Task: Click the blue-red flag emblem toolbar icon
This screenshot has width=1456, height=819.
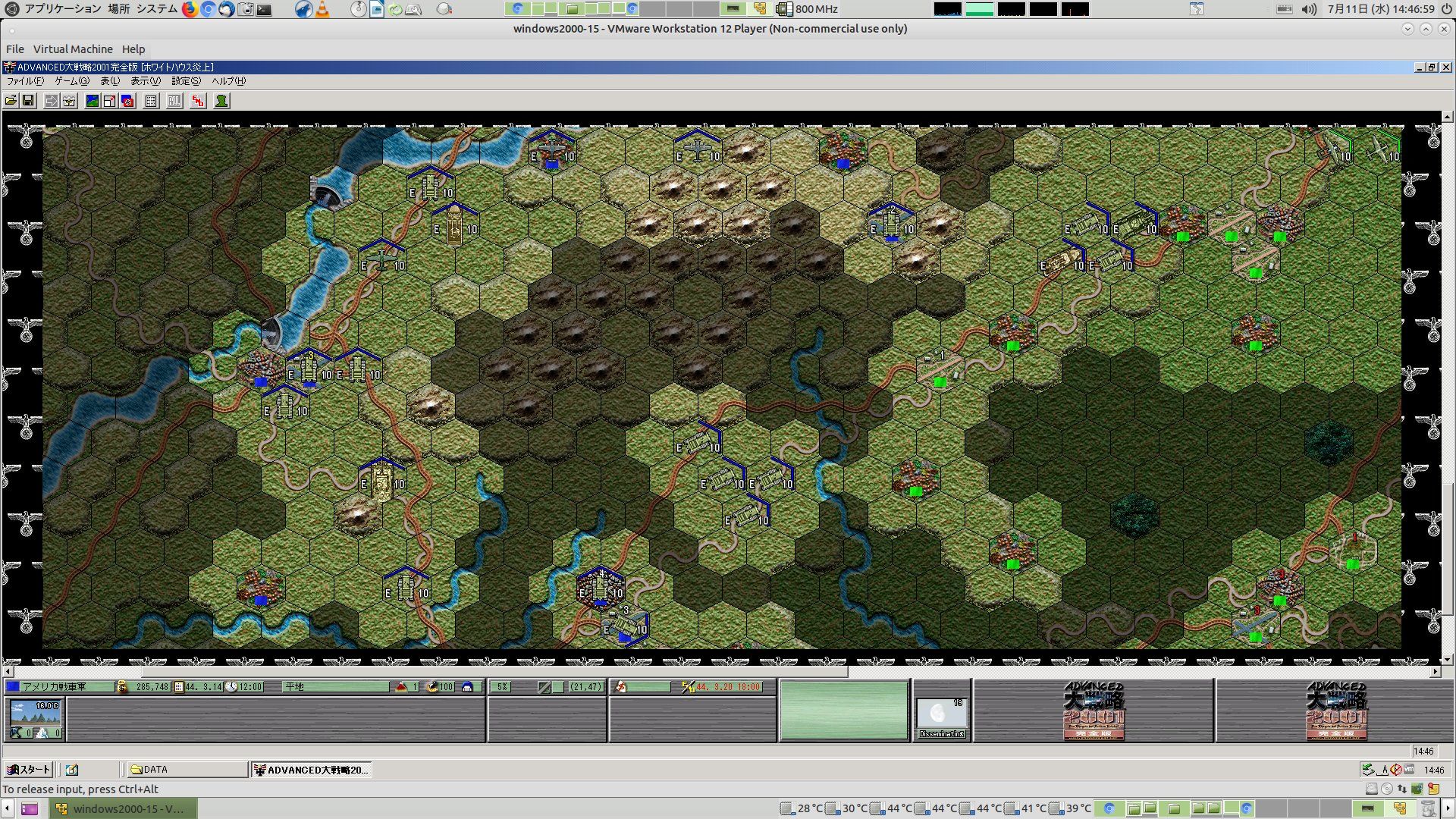Action: coord(127,101)
